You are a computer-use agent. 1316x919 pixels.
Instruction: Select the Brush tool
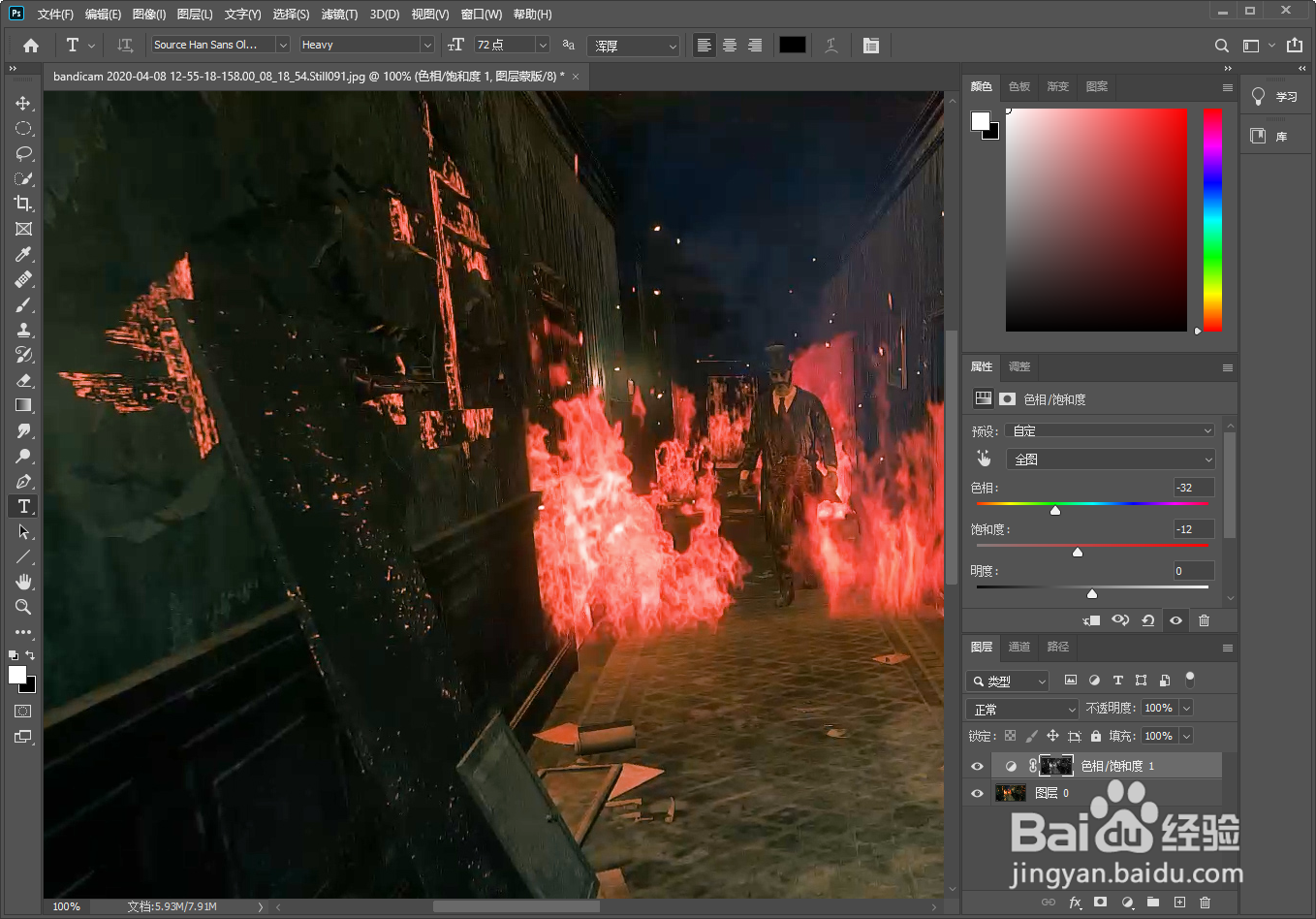(23, 304)
